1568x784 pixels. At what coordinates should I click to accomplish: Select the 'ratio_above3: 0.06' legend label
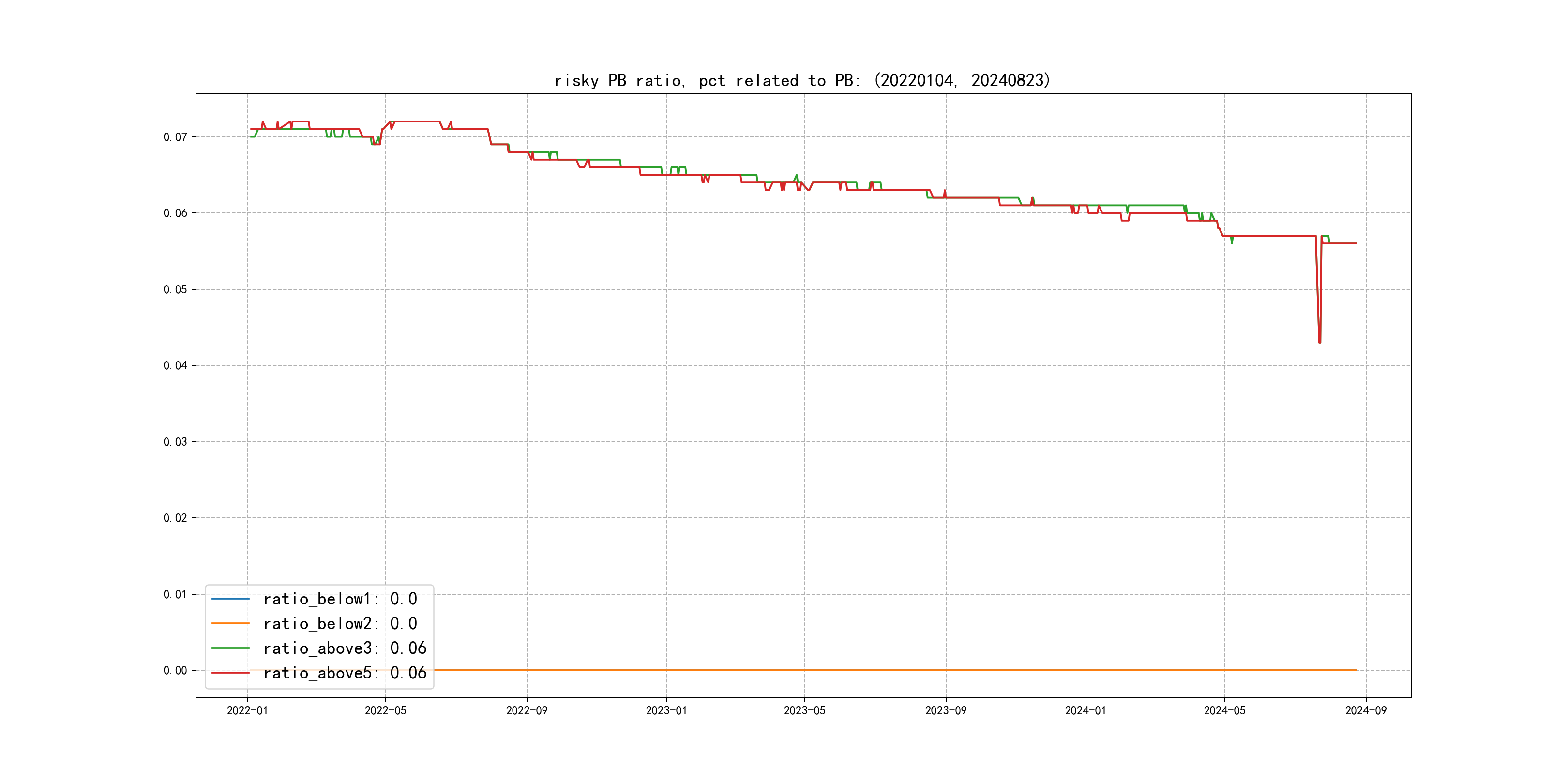coord(345,648)
